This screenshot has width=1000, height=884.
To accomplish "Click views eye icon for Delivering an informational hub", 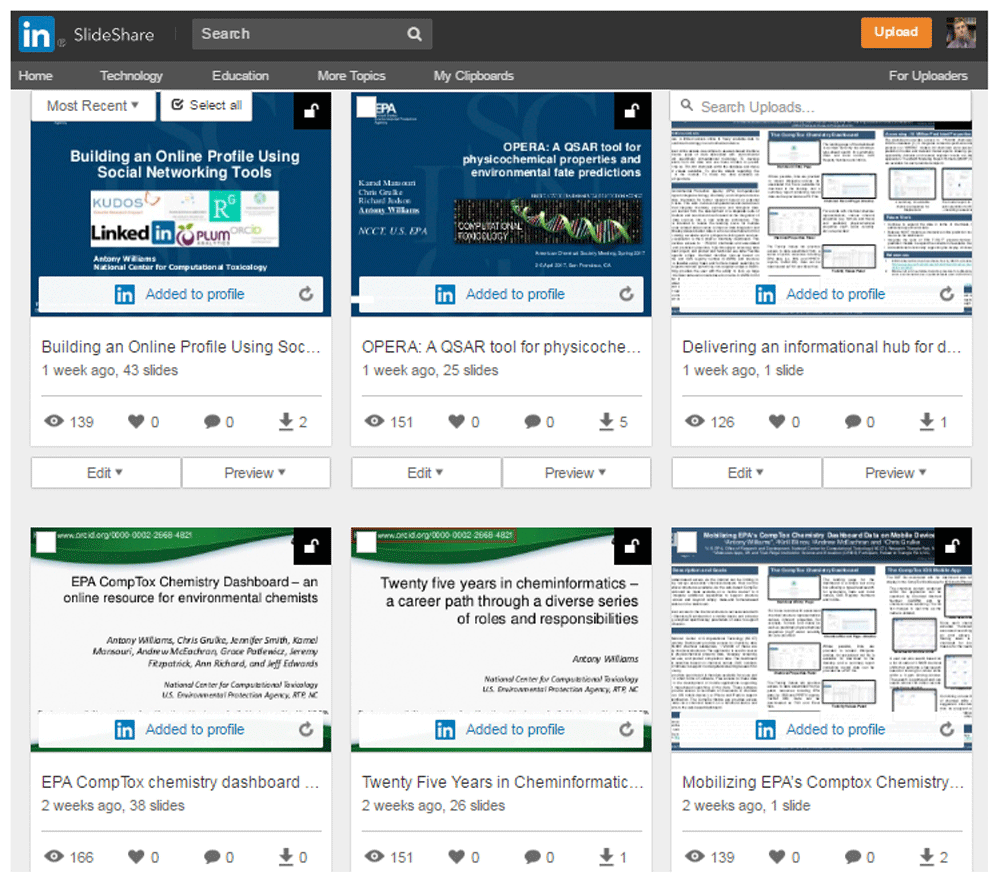I will tap(695, 421).
